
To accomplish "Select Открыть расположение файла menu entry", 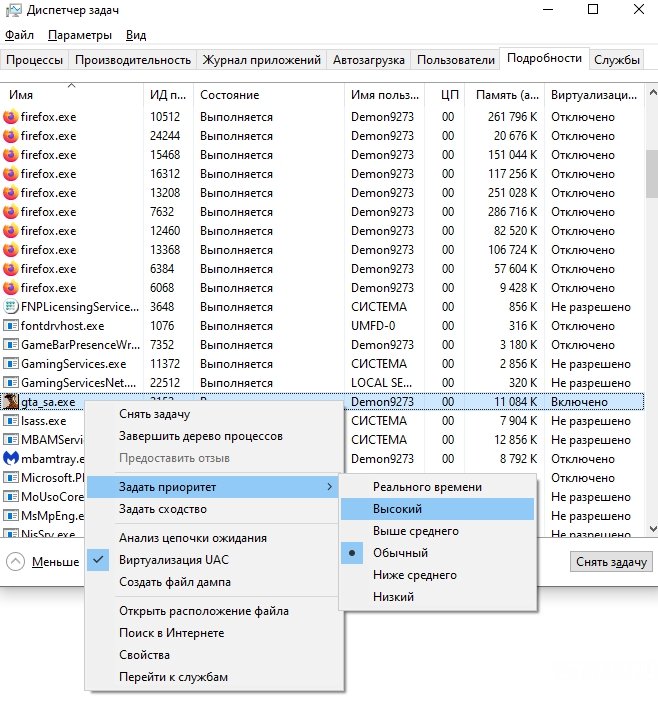I will (x=203, y=611).
